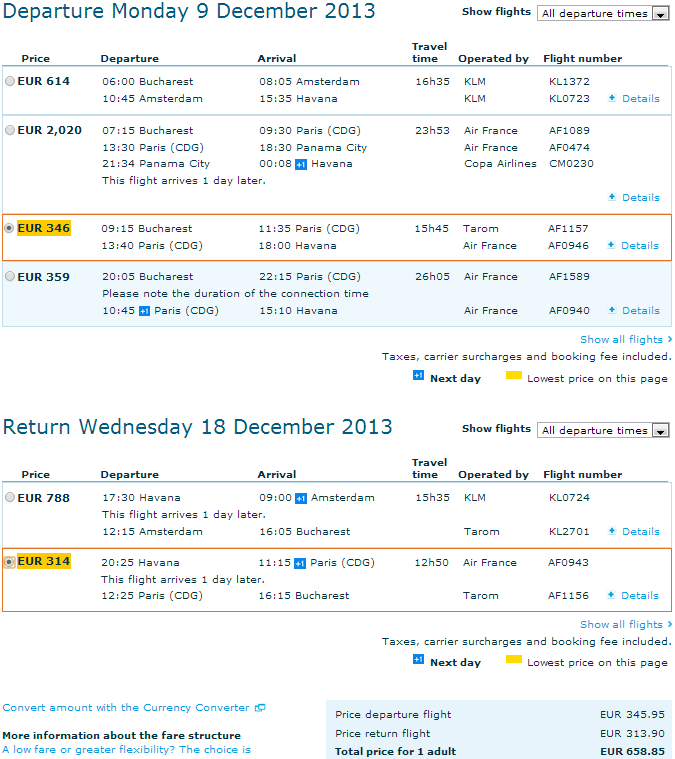Select the EUR 788 return flight
Image resolution: width=675 pixels, height=759 pixels.
[10, 497]
